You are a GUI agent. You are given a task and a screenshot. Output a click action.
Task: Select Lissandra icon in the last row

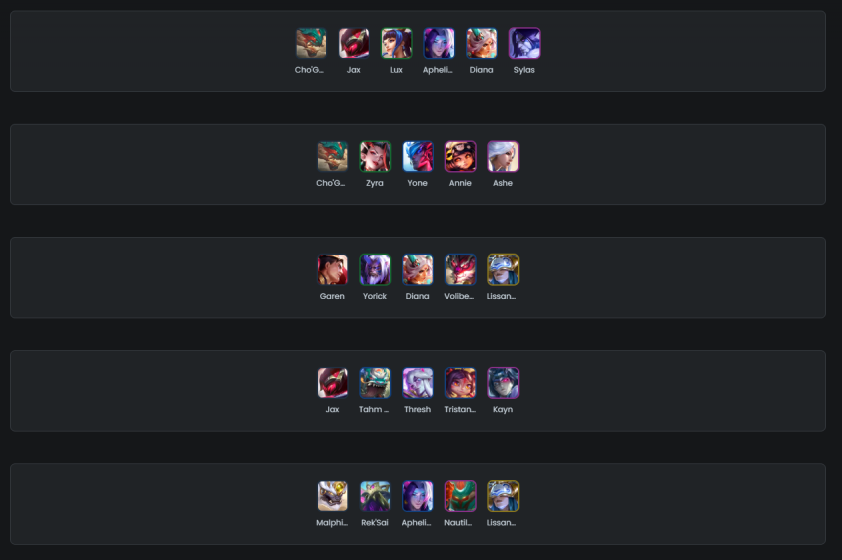click(503, 496)
